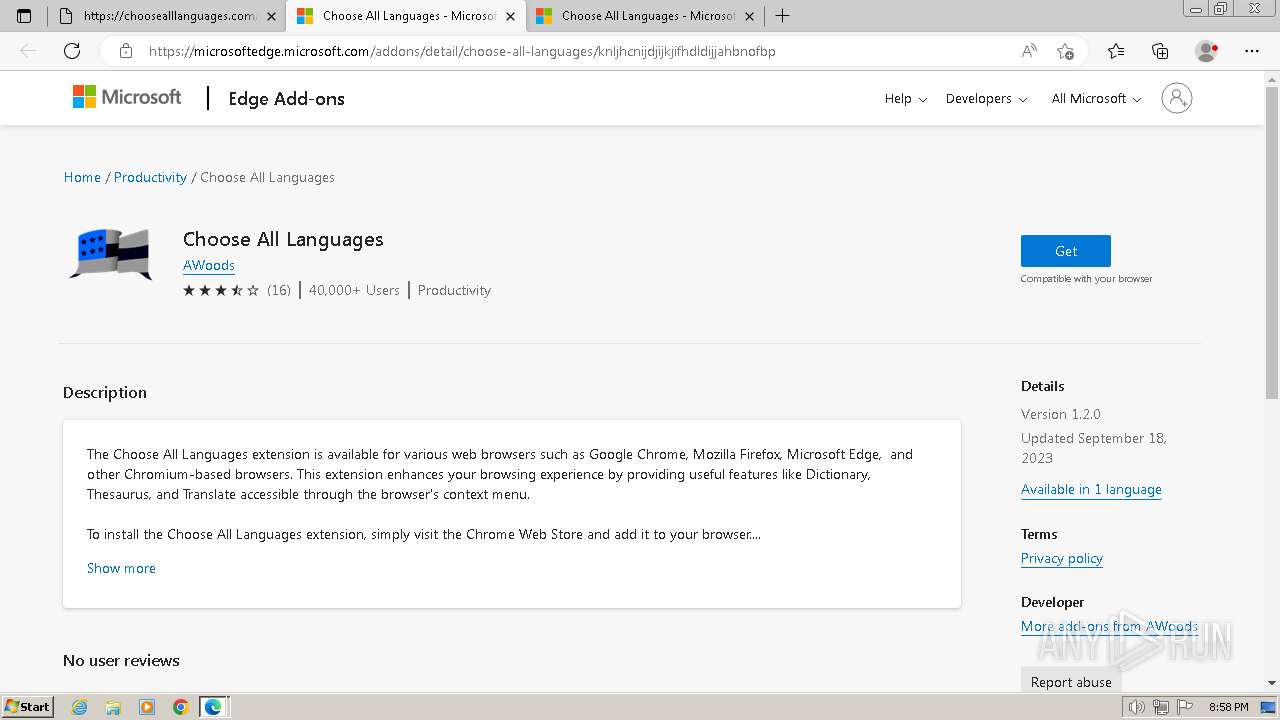The width and height of the screenshot is (1280, 720).
Task: Close the active Choose All Languages tab
Action: [x=510, y=16]
